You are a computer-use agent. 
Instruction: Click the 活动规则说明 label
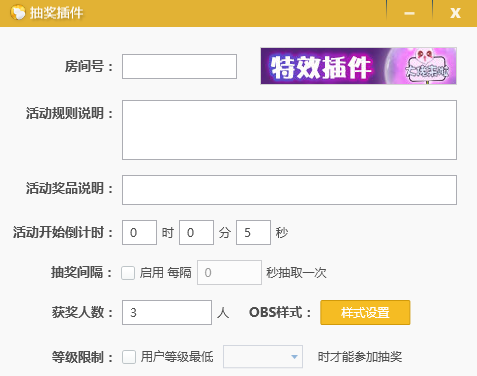click(x=69, y=113)
